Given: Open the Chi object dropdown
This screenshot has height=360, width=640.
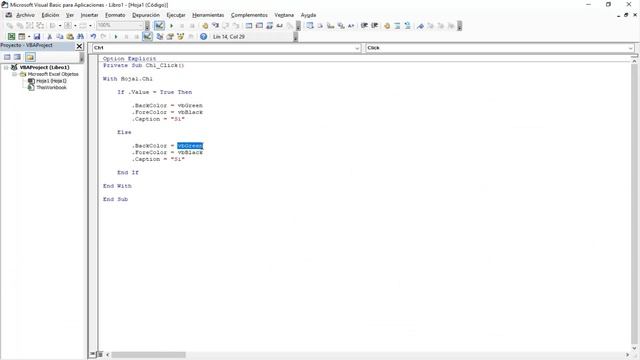Looking at the screenshot, I should [357, 48].
